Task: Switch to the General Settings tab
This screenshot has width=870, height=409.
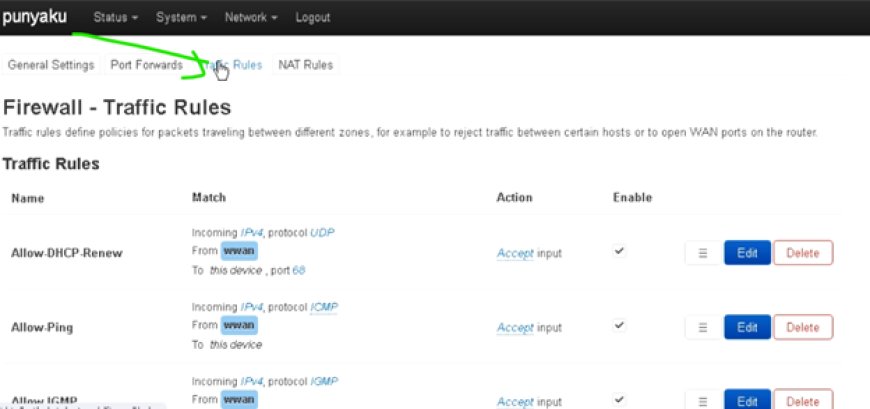Action: 51,65
